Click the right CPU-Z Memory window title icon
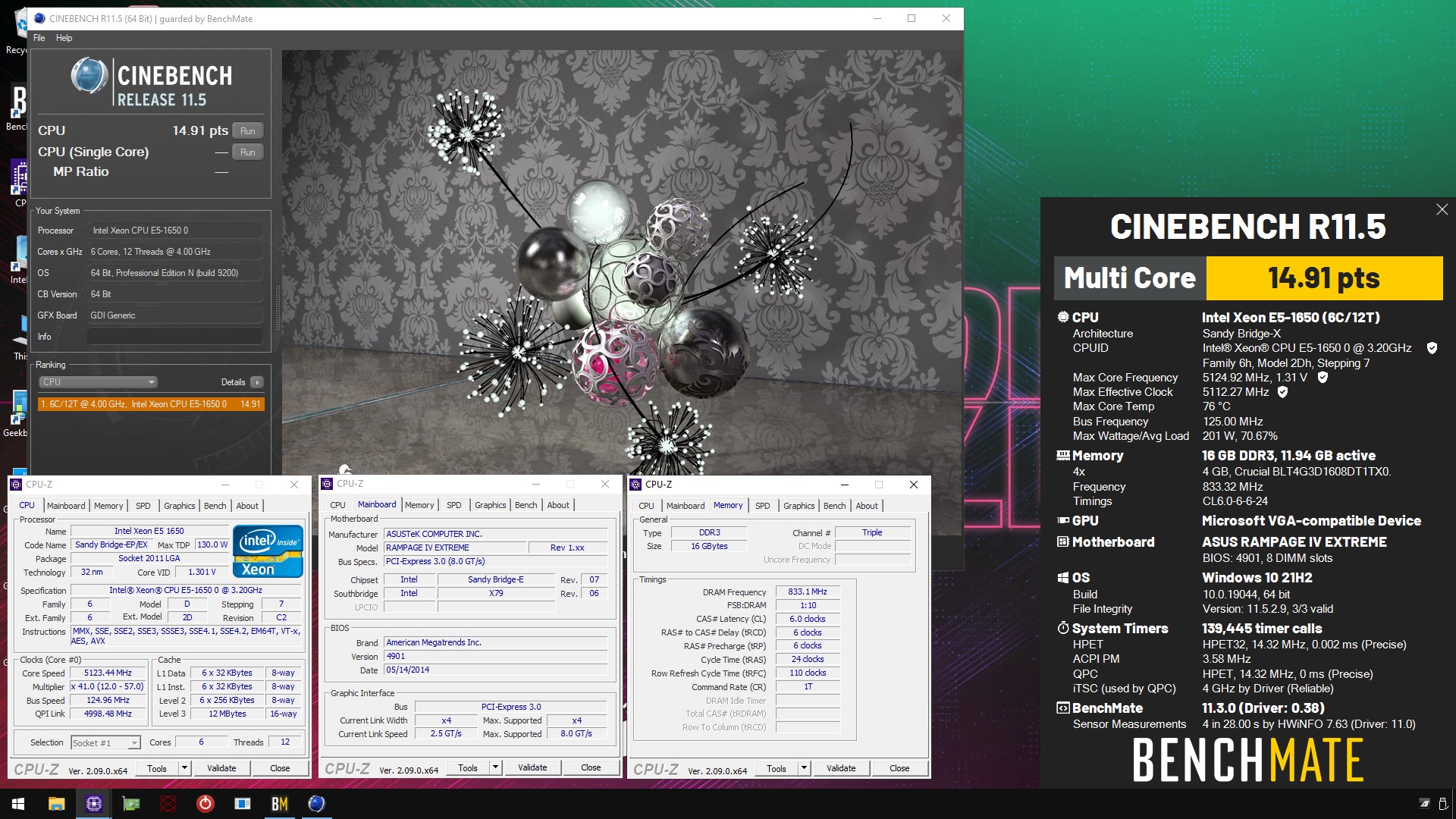The height and width of the screenshot is (819, 1456). pyautogui.click(x=635, y=485)
